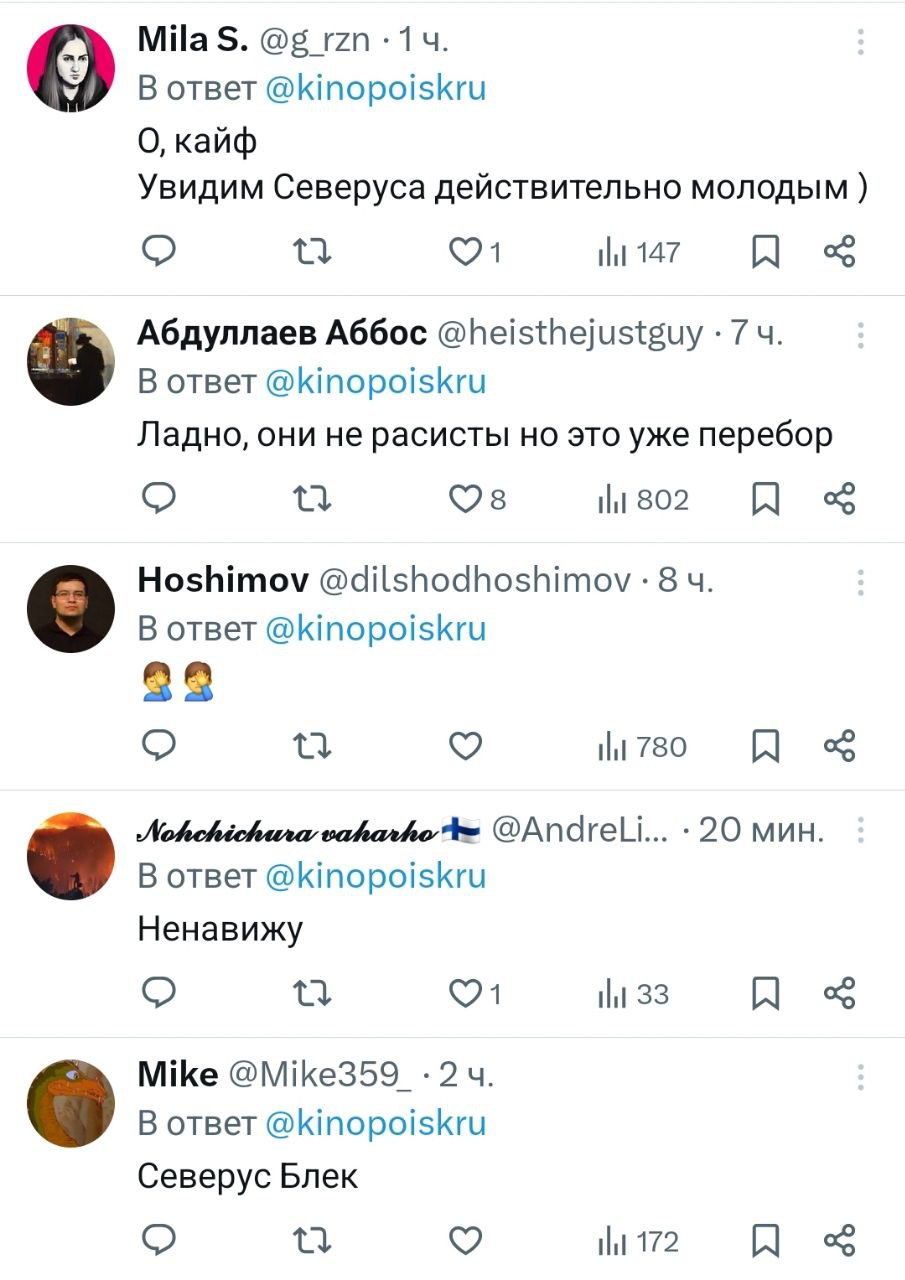Image resolution: width=905 pixels, height=1280 pixels.
Task: Like the tweet by Абдуллаев Аббос
Action: 465,499
